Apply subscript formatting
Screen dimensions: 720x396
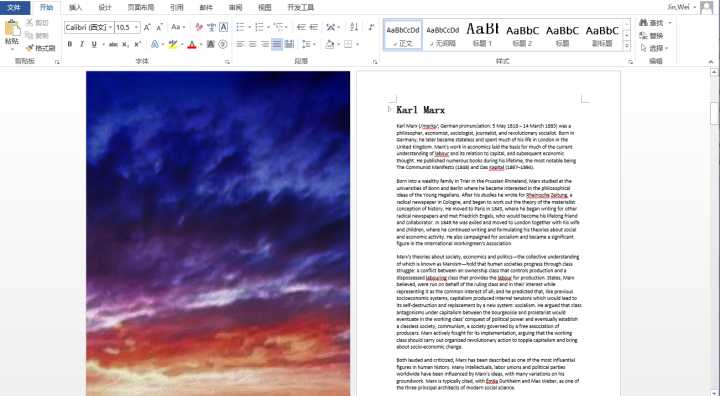click(125, 44)
